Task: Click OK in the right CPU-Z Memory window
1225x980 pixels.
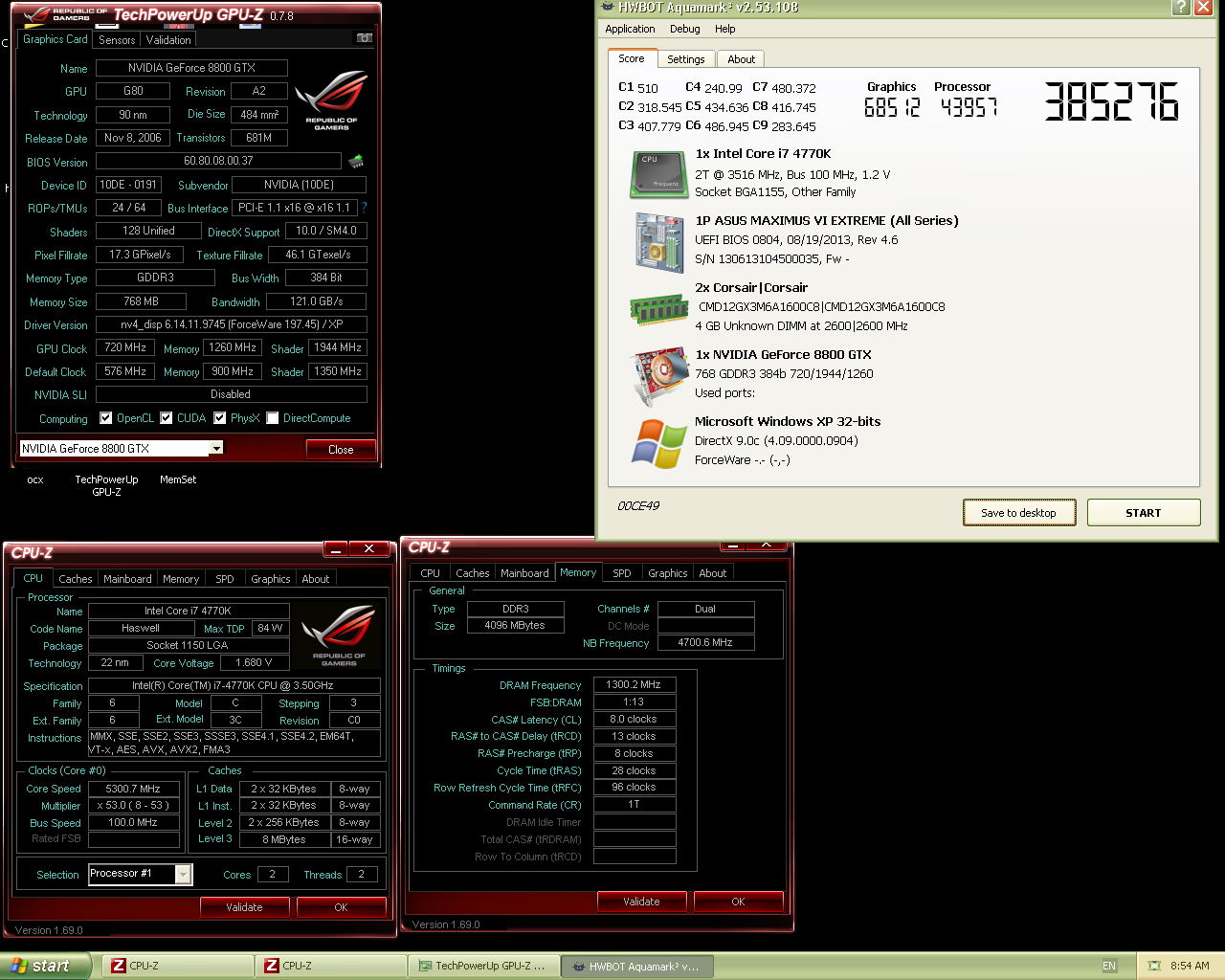Action: pos(739,901)
